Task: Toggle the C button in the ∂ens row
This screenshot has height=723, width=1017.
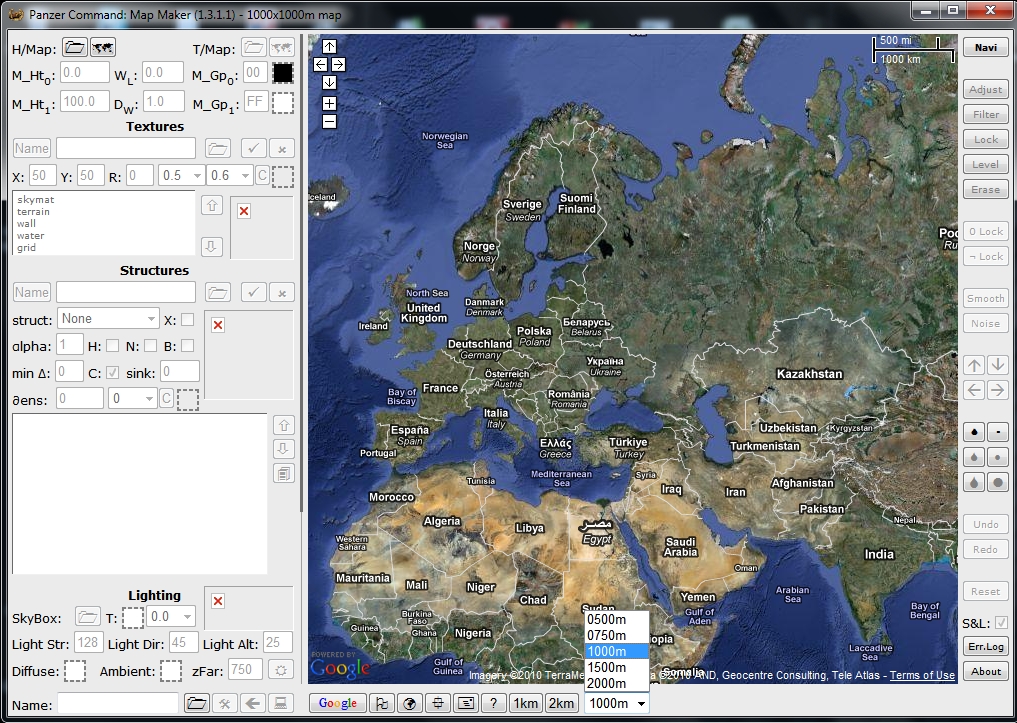Action: 166,398
